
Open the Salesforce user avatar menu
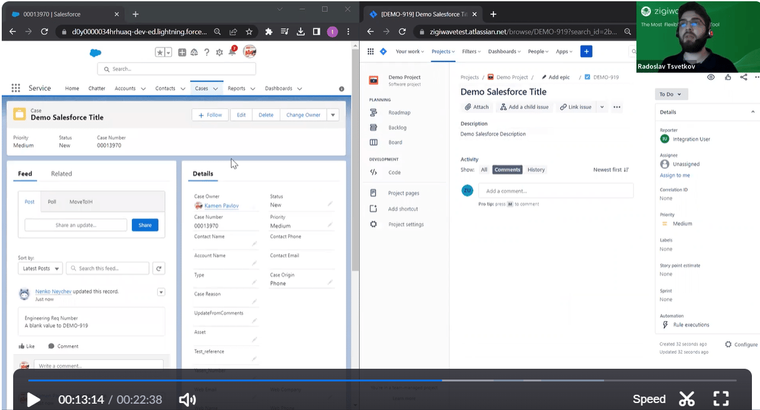point(250,51)
